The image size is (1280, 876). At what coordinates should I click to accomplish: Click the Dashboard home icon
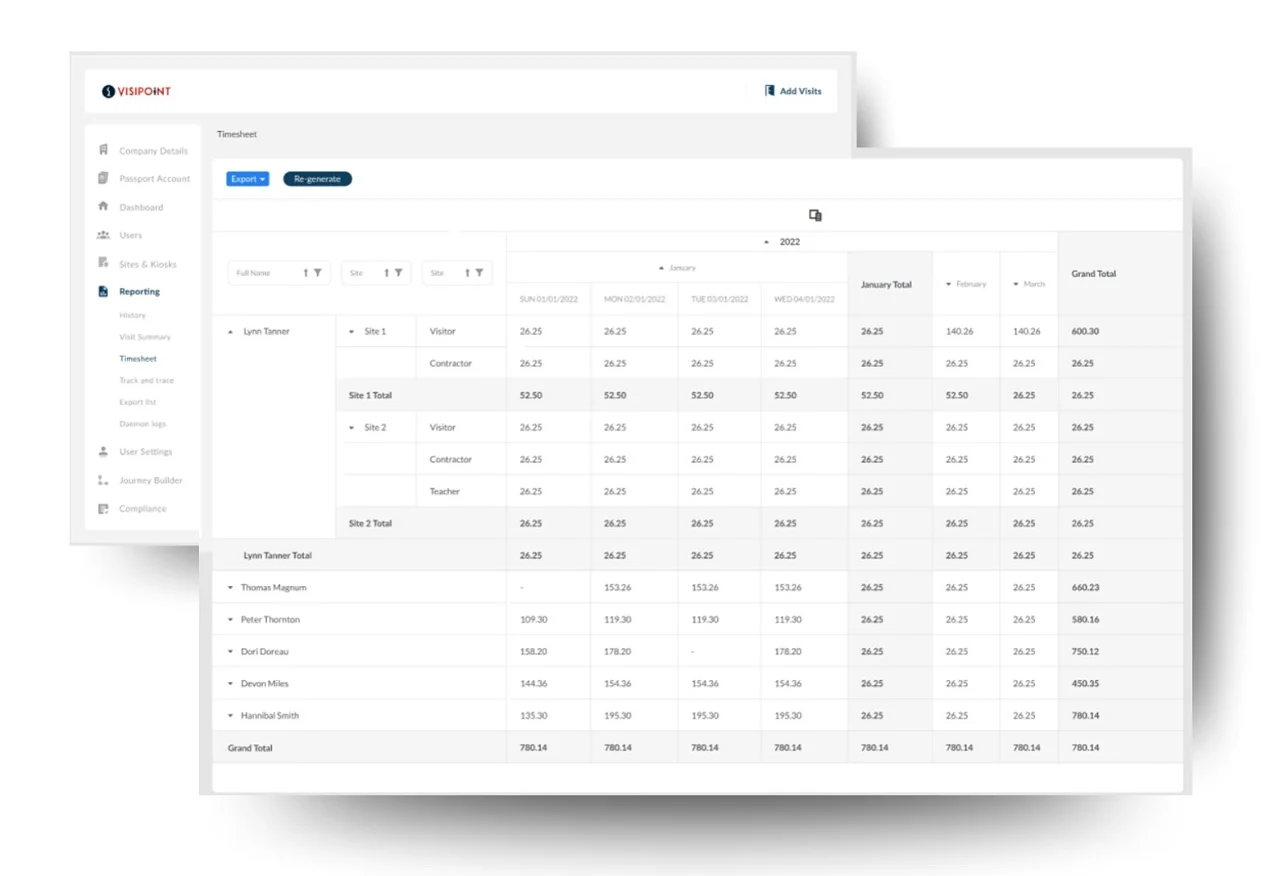coord(103,206)
